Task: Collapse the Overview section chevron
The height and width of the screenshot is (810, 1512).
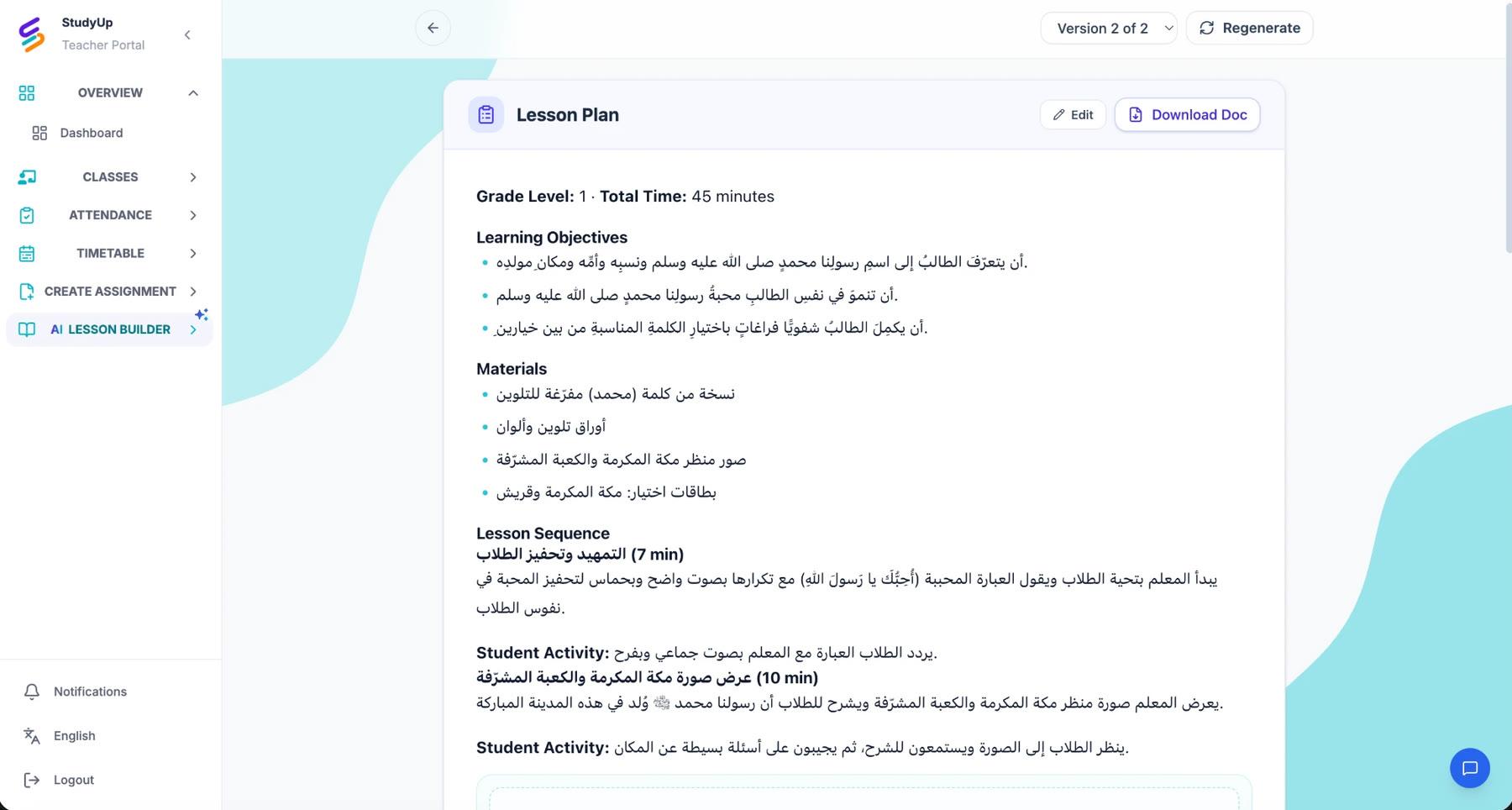Action: coord(193,92)
